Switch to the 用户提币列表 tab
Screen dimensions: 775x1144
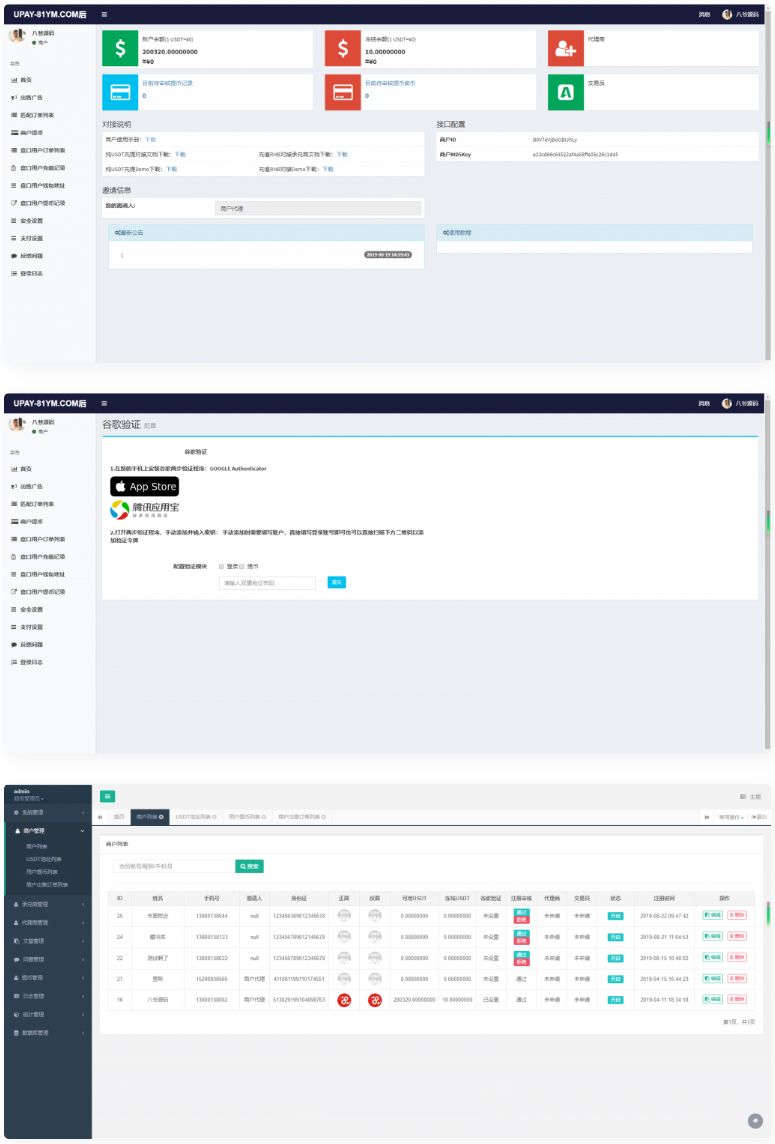tap(247, 817)
